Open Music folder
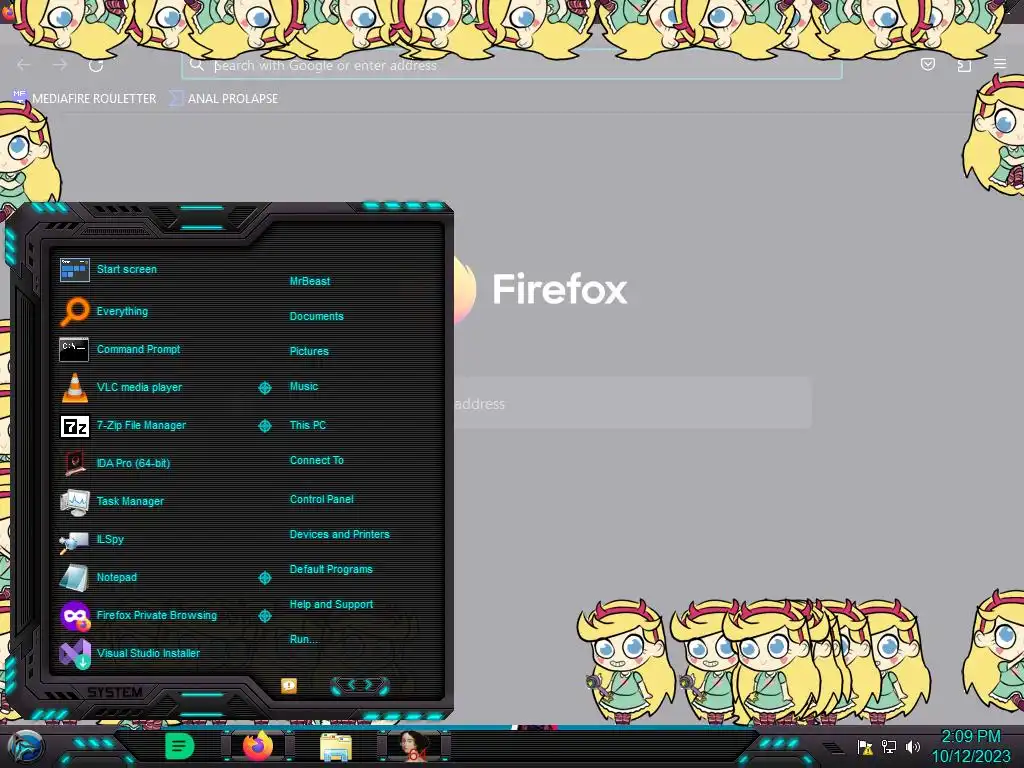Viewport: 1024px width, 768px height. pos(304,387)
